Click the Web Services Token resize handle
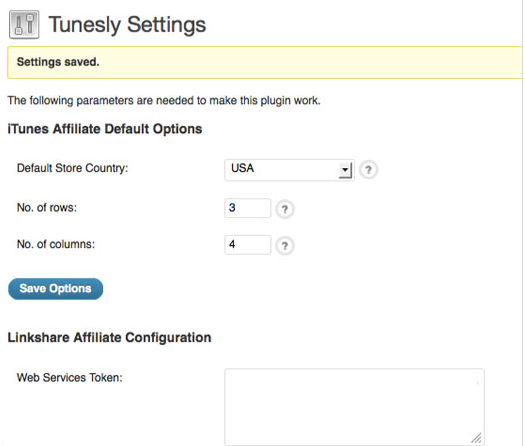 tap(476, 438)
